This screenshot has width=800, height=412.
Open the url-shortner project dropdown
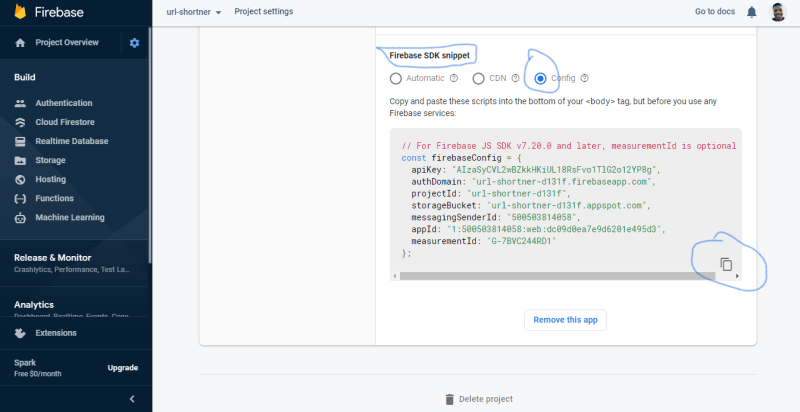click(194, 12)
